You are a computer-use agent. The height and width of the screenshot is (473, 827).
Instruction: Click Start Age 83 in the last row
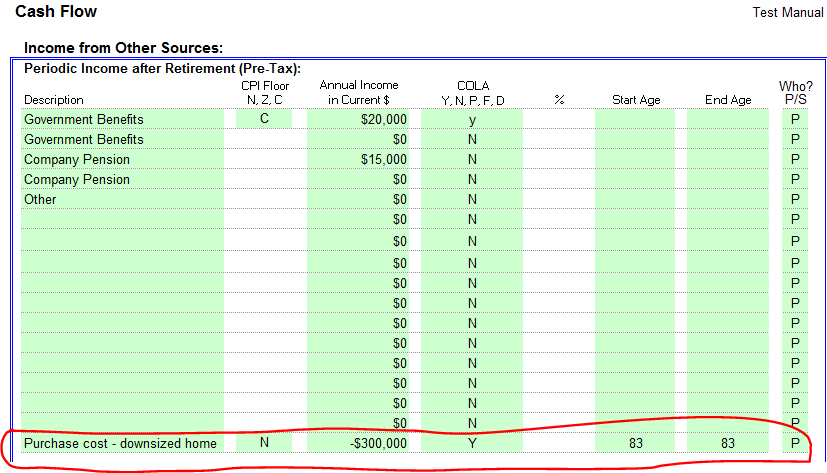(636, 443)
